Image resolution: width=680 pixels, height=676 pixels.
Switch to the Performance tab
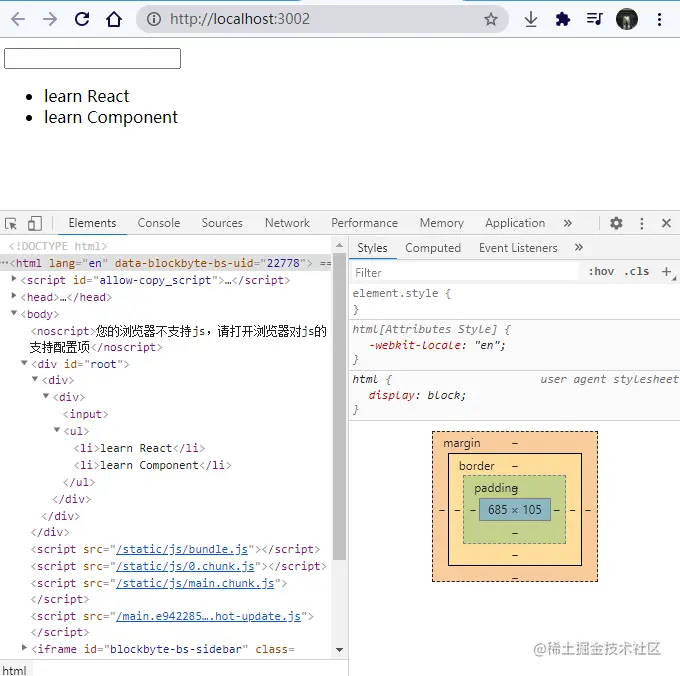[364, 223]
